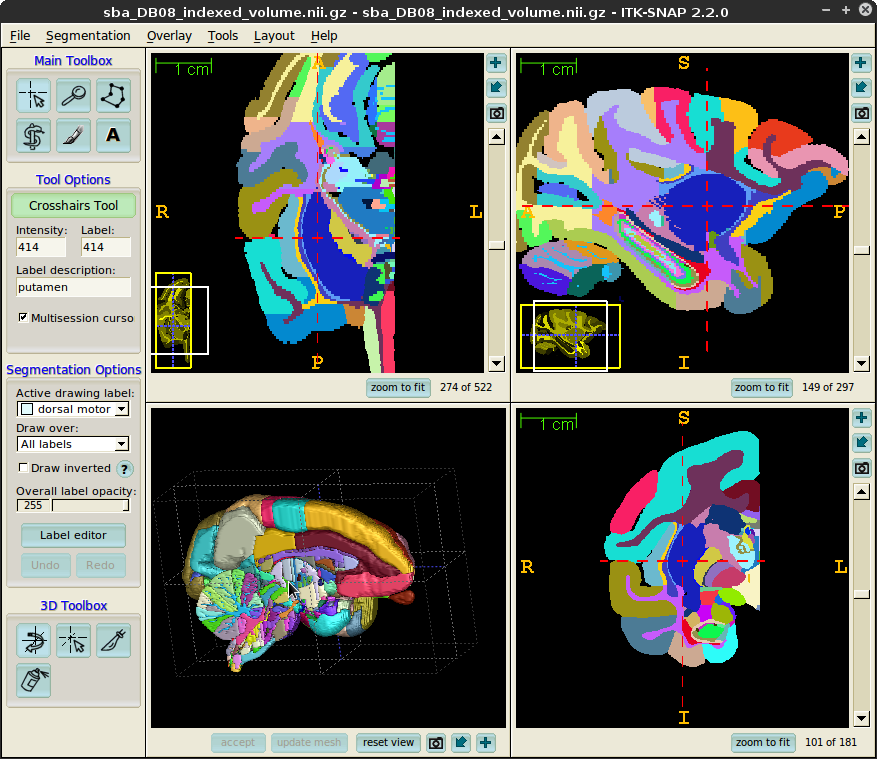Open the Active drawing label dropdown
Image resolution: width=877 pixels, height=759 pixels.
click(x=74, y=409)
